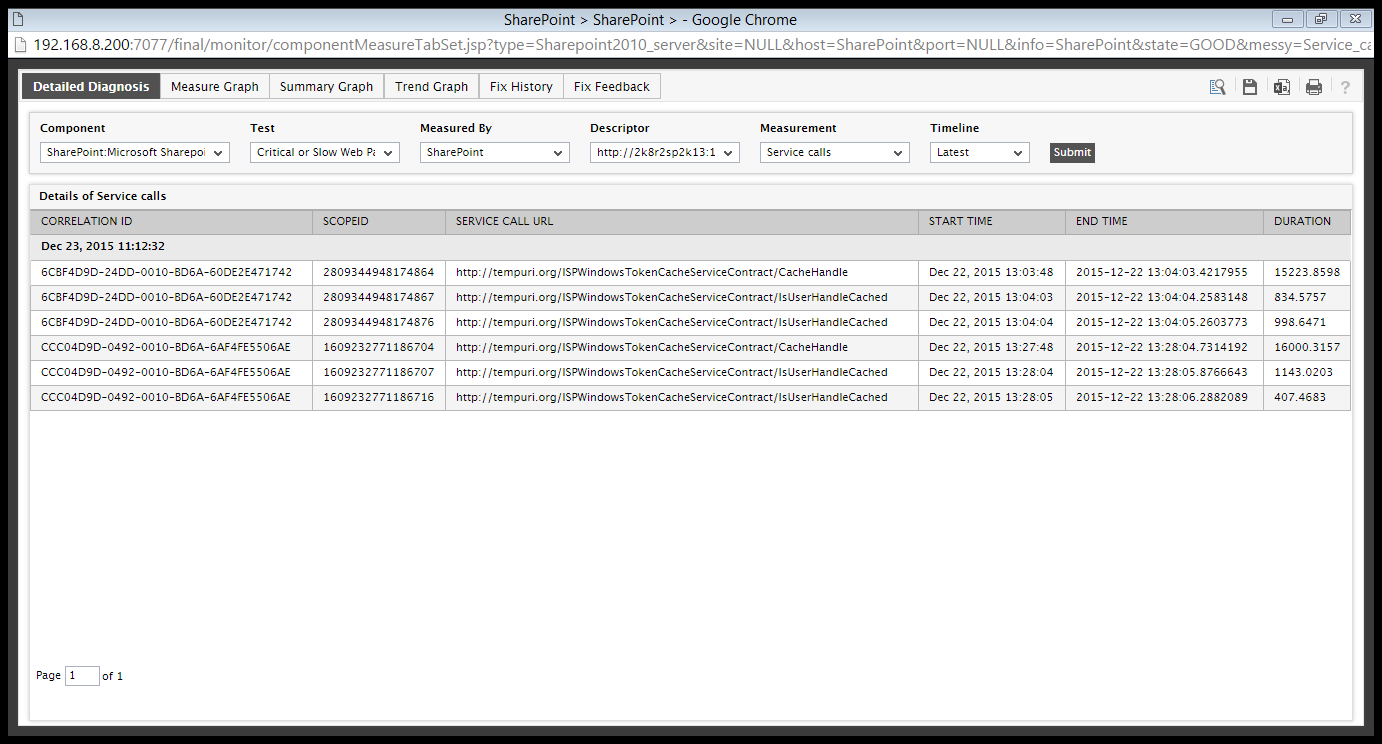Click the START TIME column header

(x=992, y=221)
